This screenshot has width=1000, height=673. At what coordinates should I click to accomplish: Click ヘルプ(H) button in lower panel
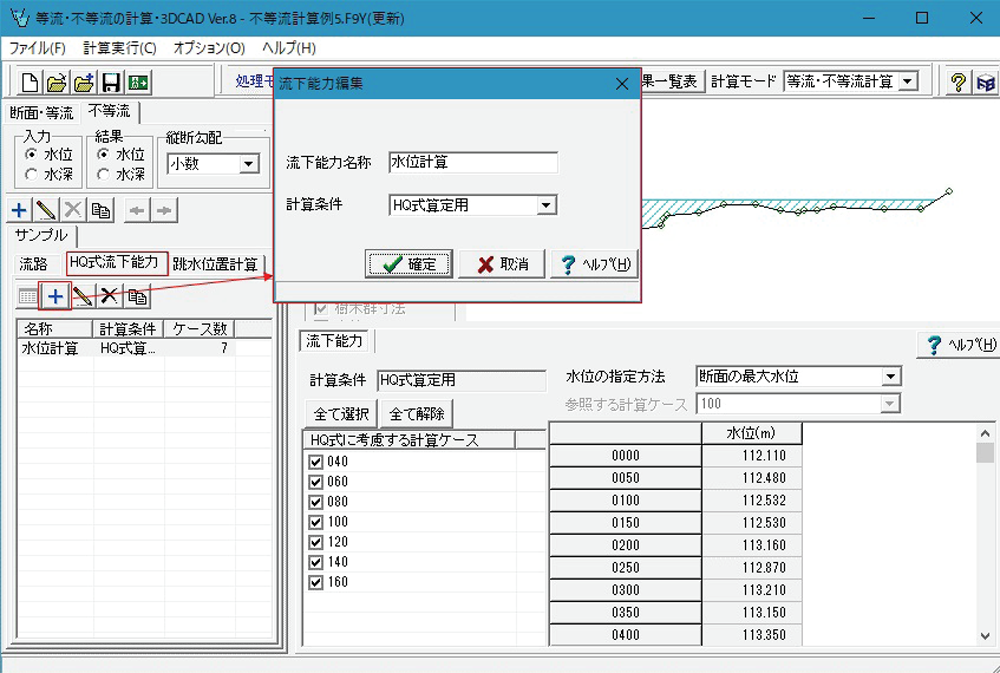tap(959, 345)
